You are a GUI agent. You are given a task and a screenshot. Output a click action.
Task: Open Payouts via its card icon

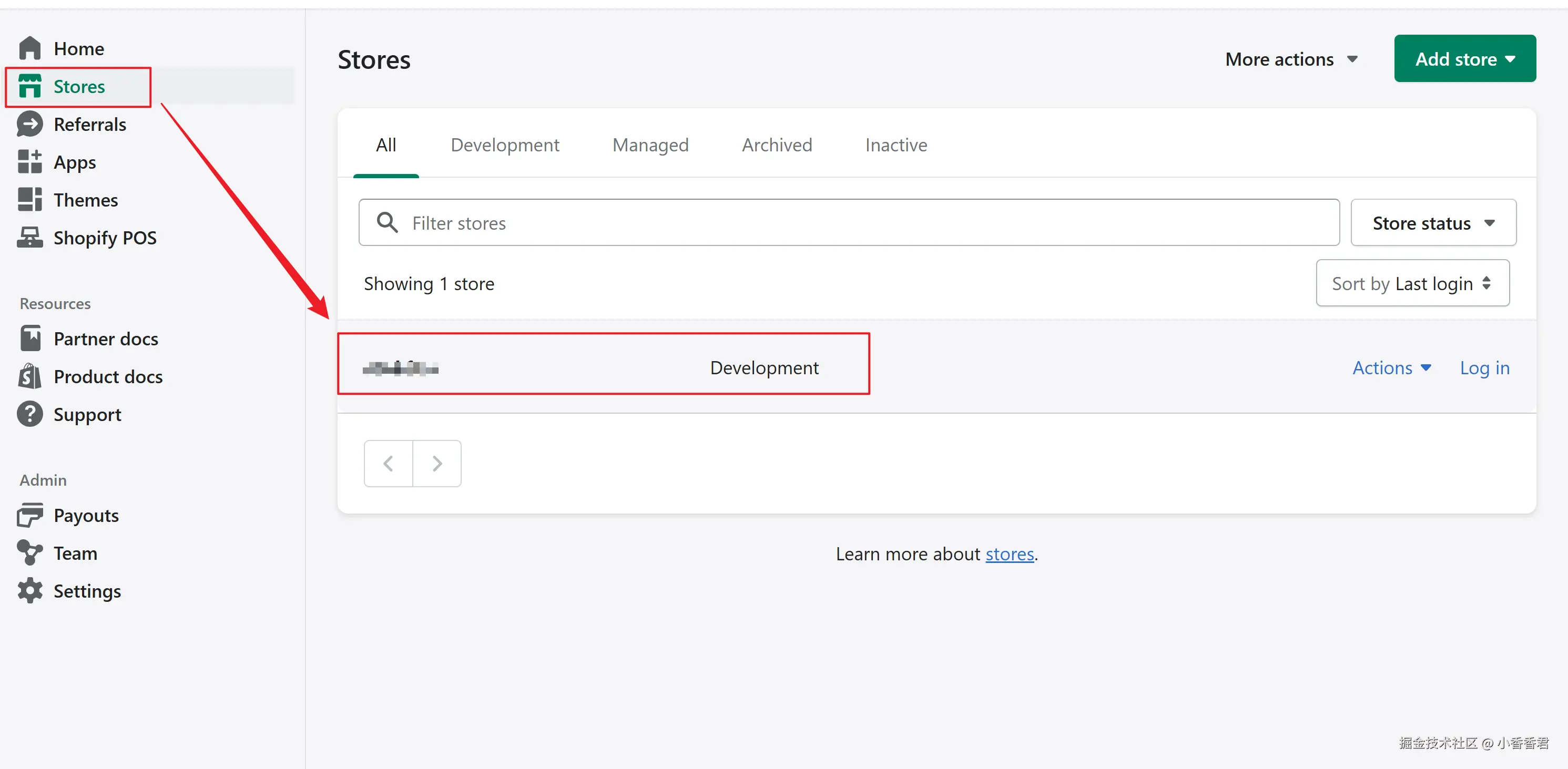click(x=29, y=515)
